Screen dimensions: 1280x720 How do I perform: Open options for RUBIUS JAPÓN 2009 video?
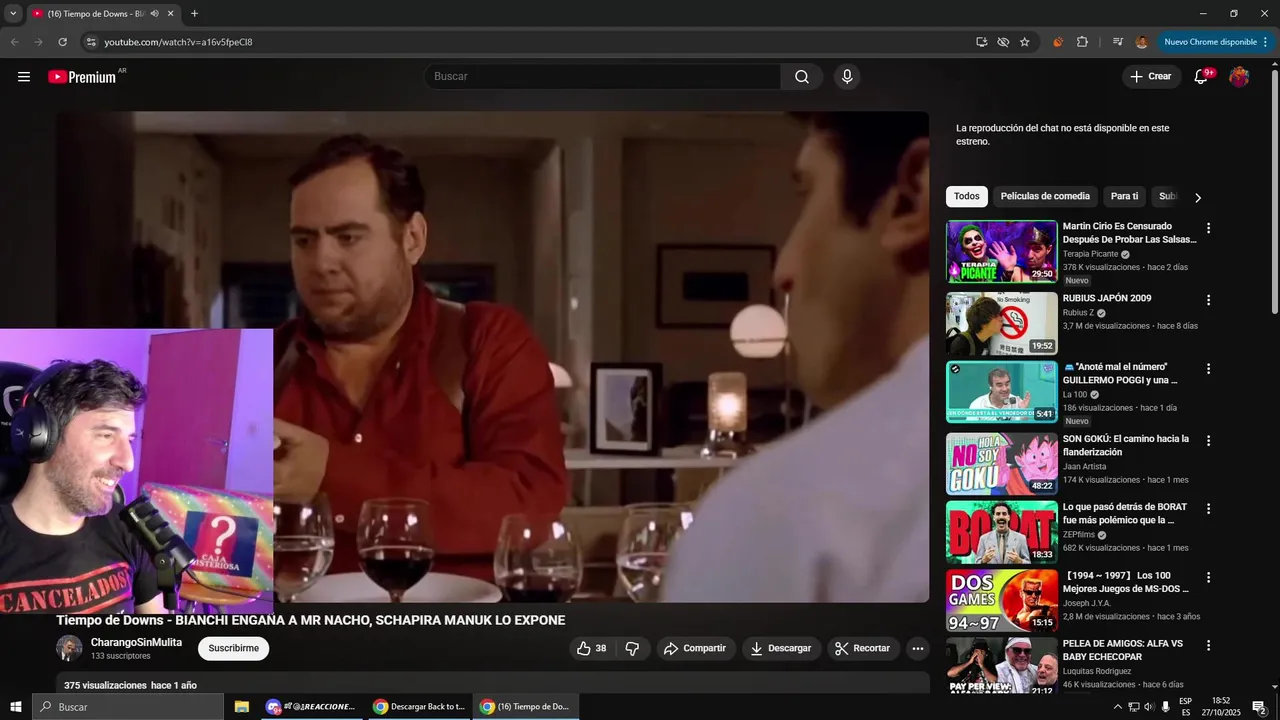[1208, 300]
